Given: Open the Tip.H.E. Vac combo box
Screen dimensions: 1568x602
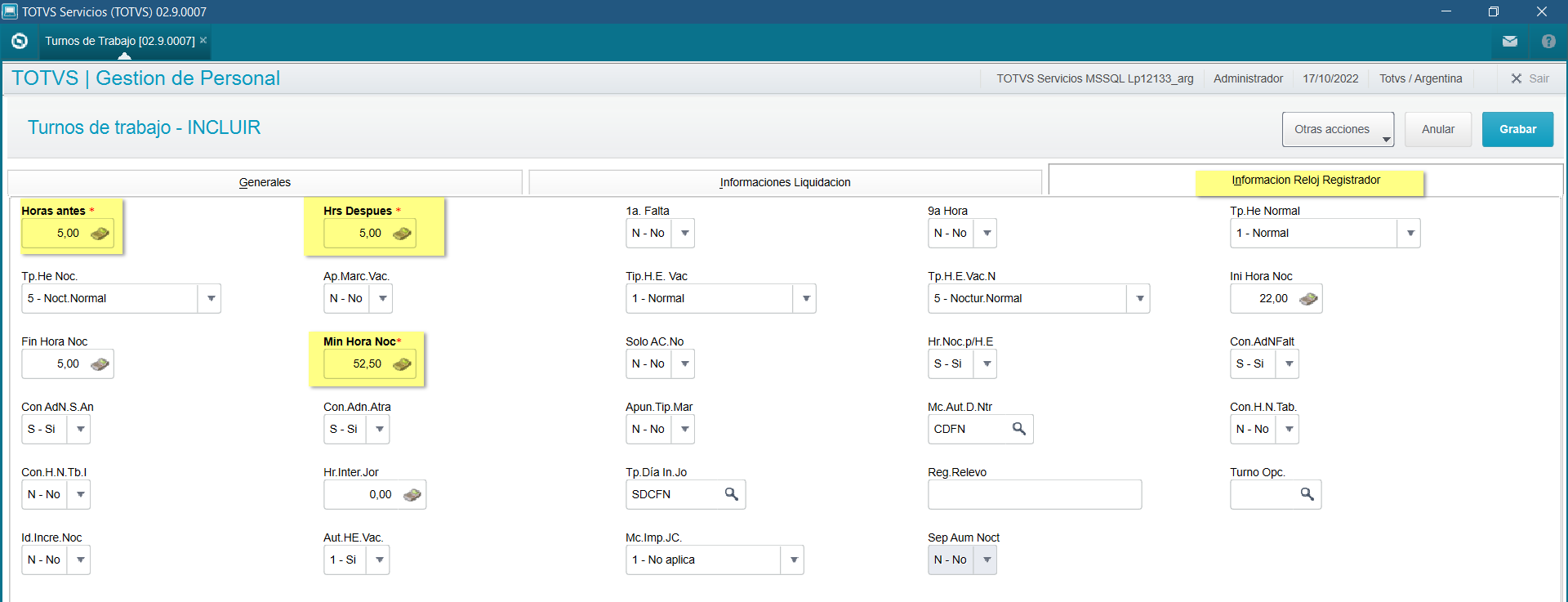Looking at the screenshot, I should pyautogui.click(x=720, y=298).
